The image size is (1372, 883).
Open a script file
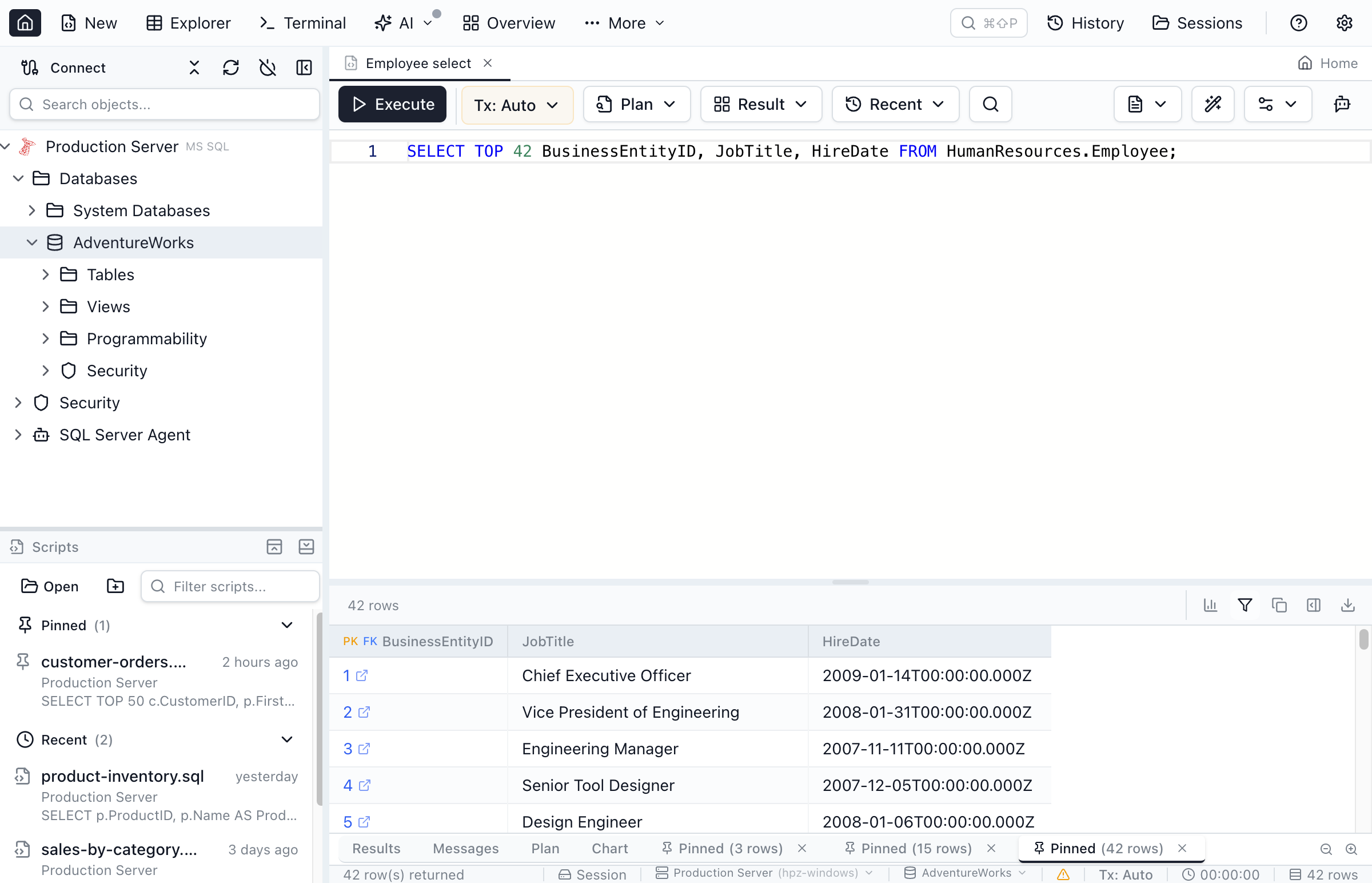coord(50,587)
